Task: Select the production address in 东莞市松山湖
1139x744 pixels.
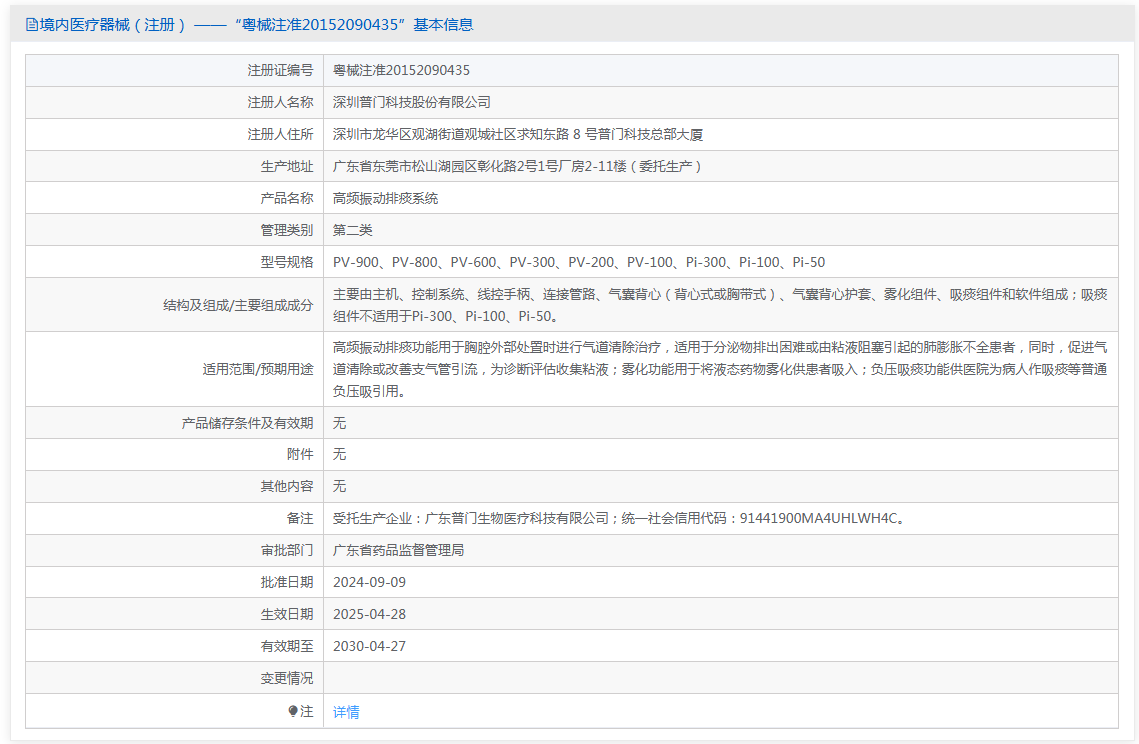Action: pos(517,166)
